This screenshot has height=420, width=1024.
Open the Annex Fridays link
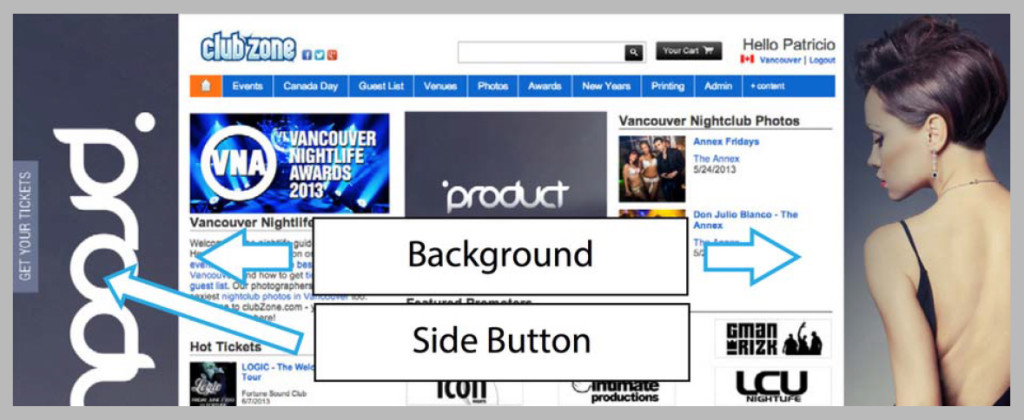[726, 141]
